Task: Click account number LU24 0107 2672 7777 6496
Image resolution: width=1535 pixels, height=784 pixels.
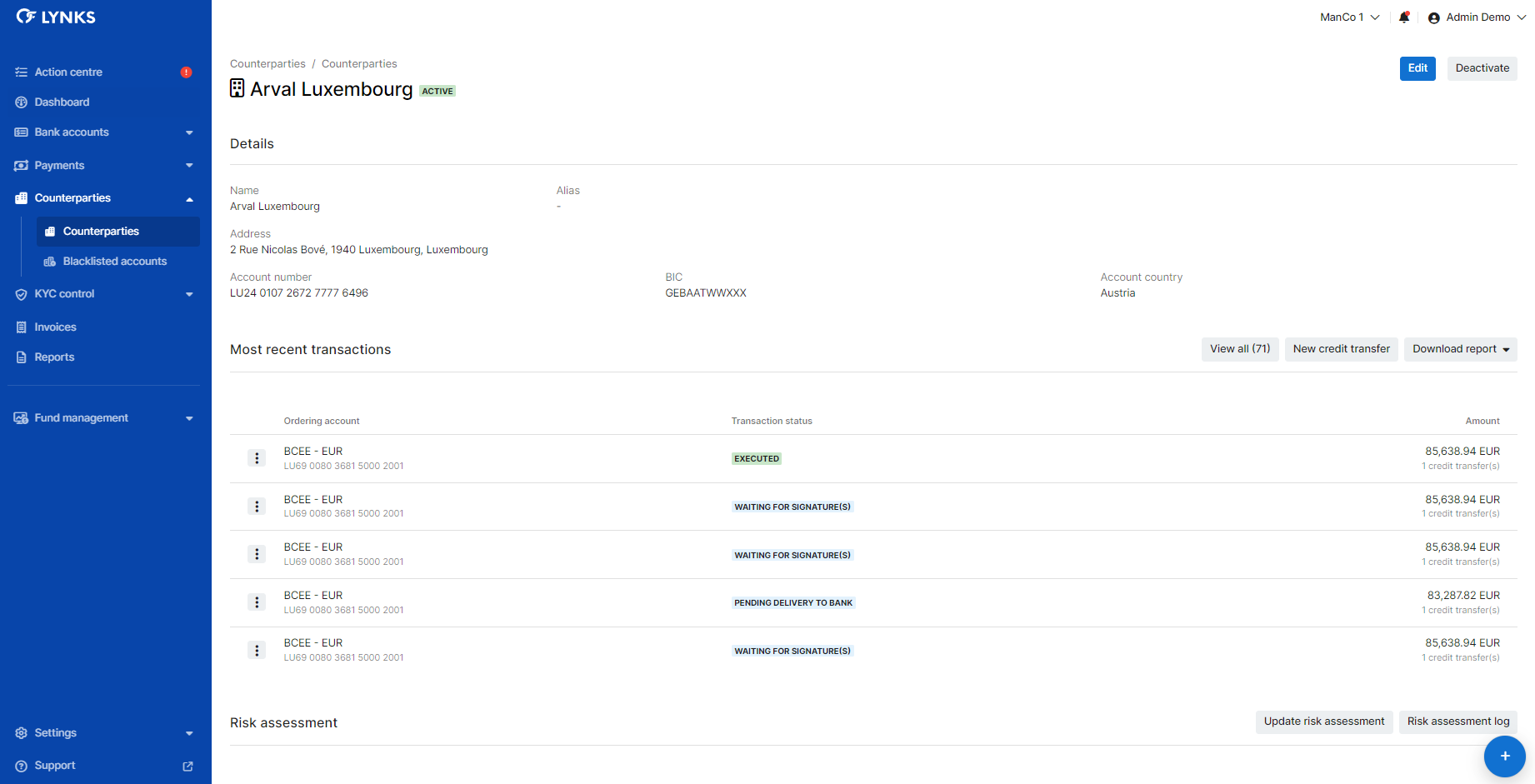Action: click(299, 293)
